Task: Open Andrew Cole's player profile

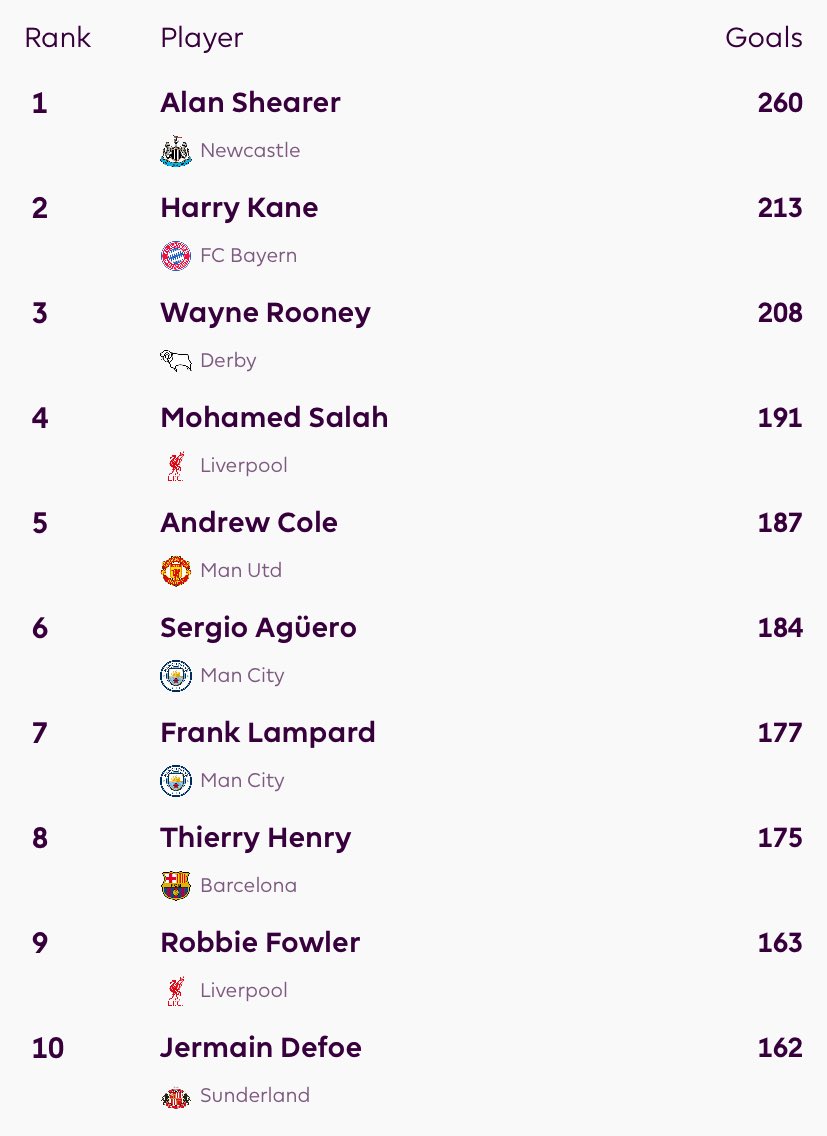Action: coord(249,523)
